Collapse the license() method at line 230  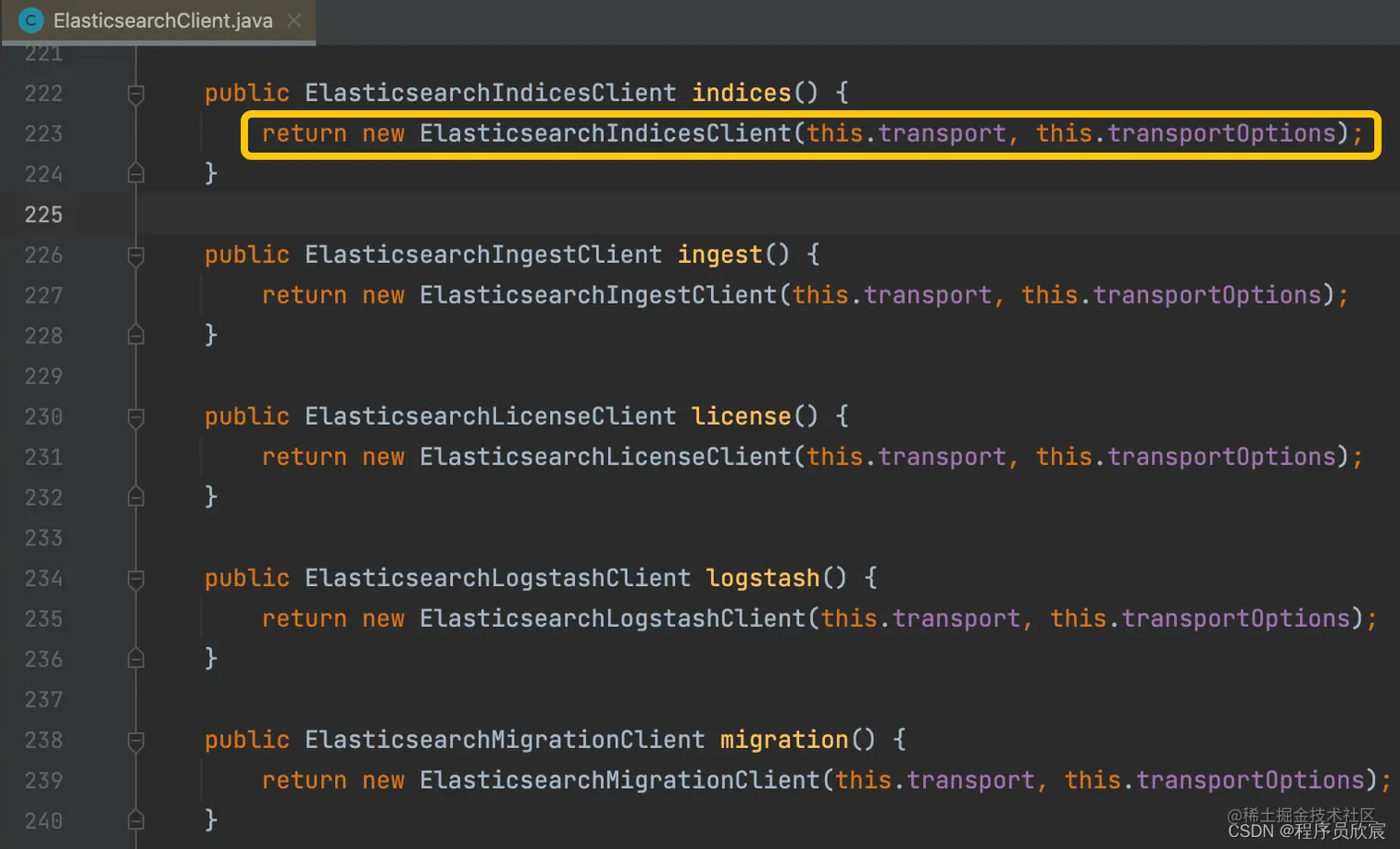point(135,418)
